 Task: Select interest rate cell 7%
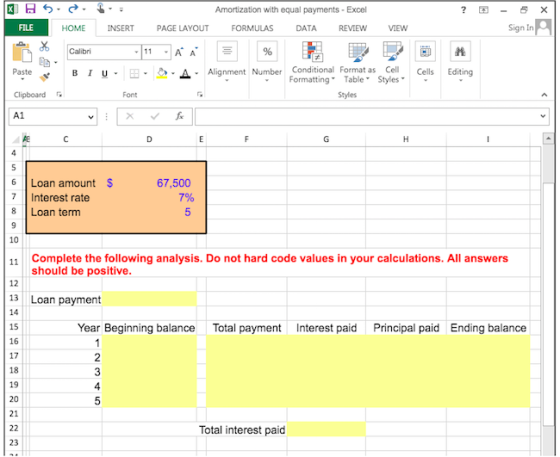point(186,197)
